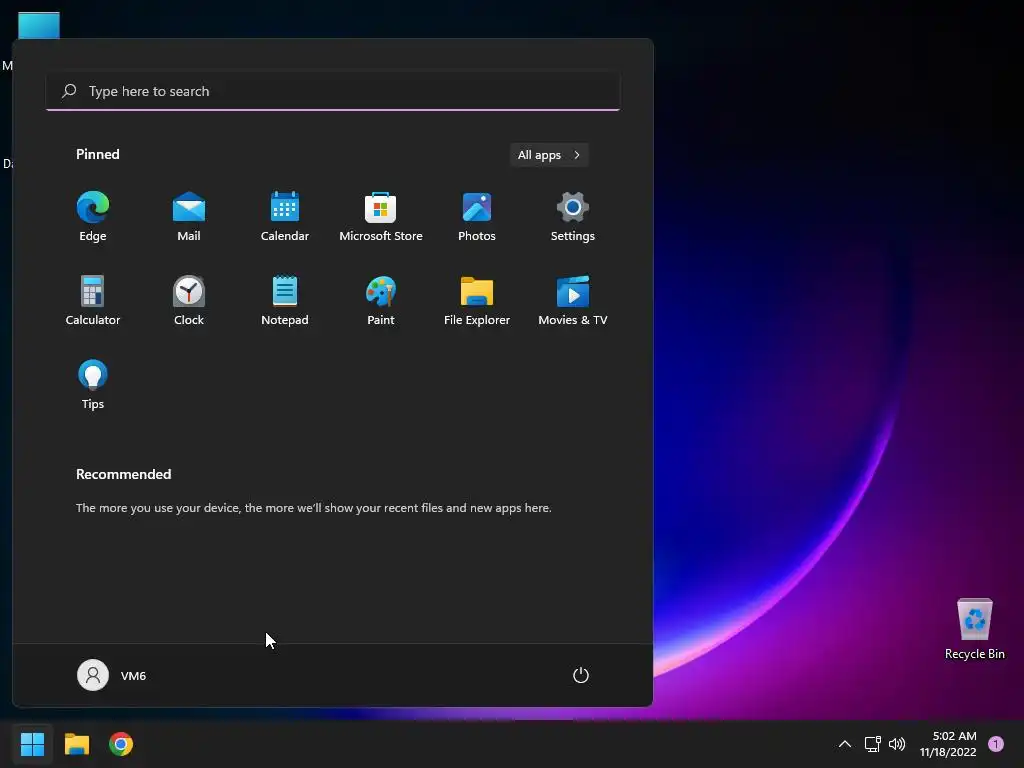Open the notification badge in taskbar corner
Viewport: 1024px width, 768px height.
pyautogui.click(x=996, y=744)
